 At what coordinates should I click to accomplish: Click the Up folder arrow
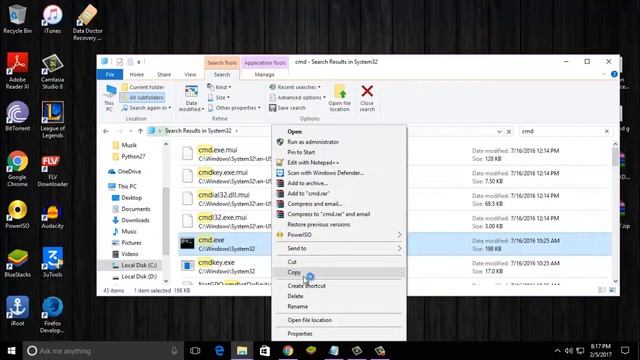tap(140, 131)
